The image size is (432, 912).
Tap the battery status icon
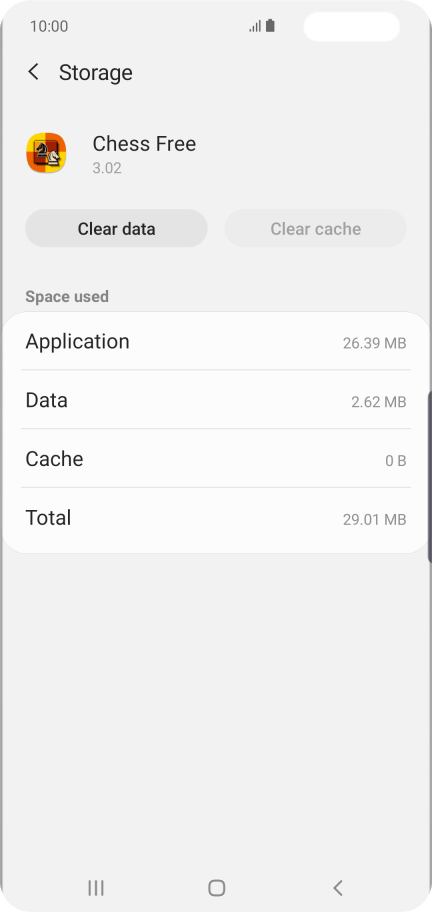270,26
